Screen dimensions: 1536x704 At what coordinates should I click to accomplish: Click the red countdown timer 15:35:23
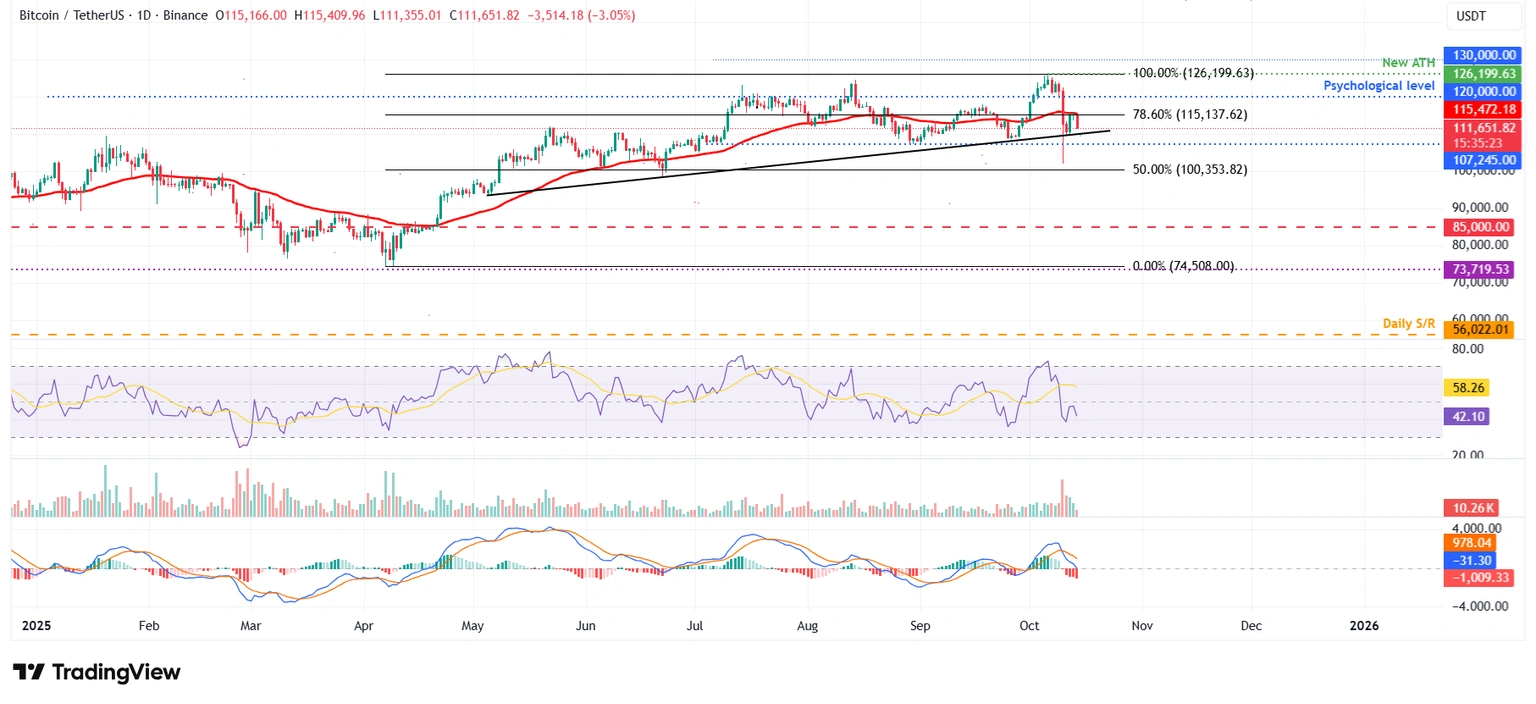point(1478,145)
